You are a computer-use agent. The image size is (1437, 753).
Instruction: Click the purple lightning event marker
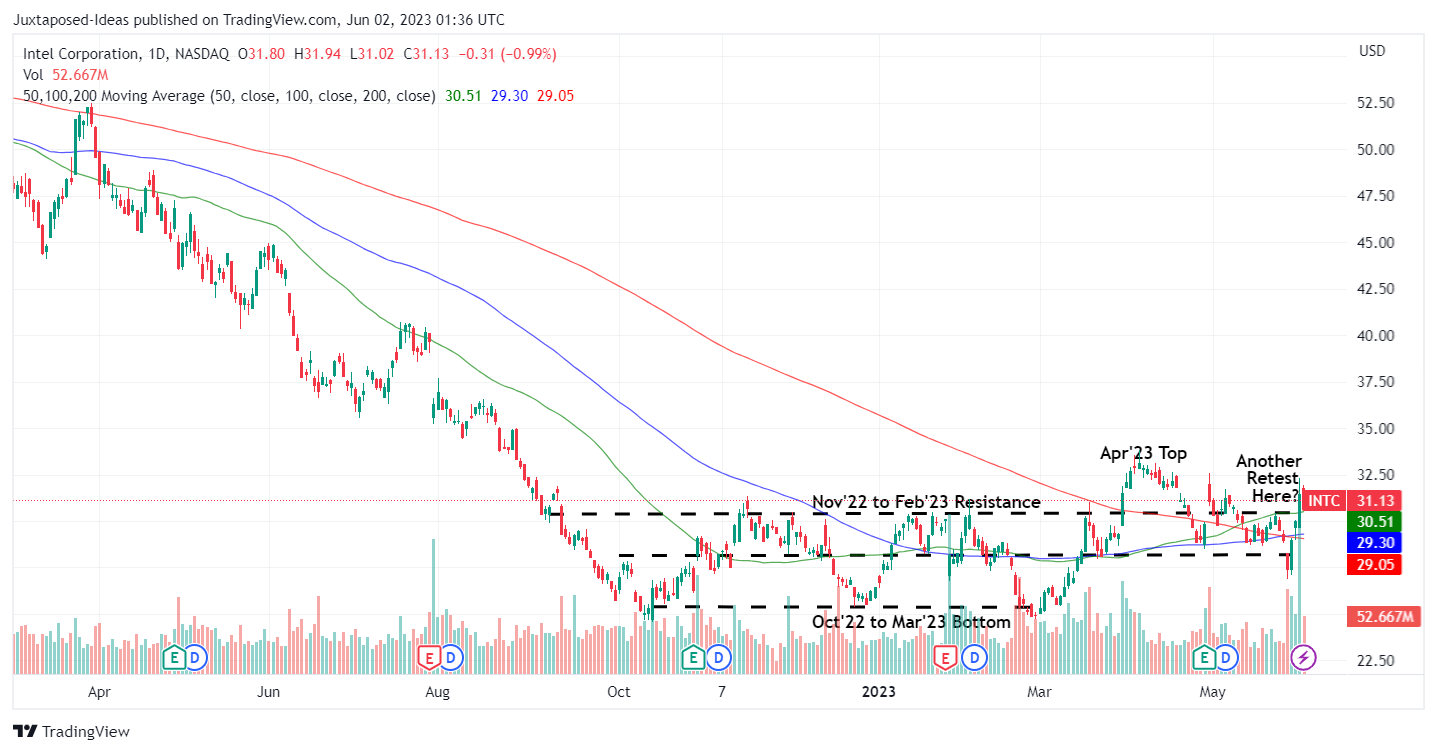(1304, 657)
